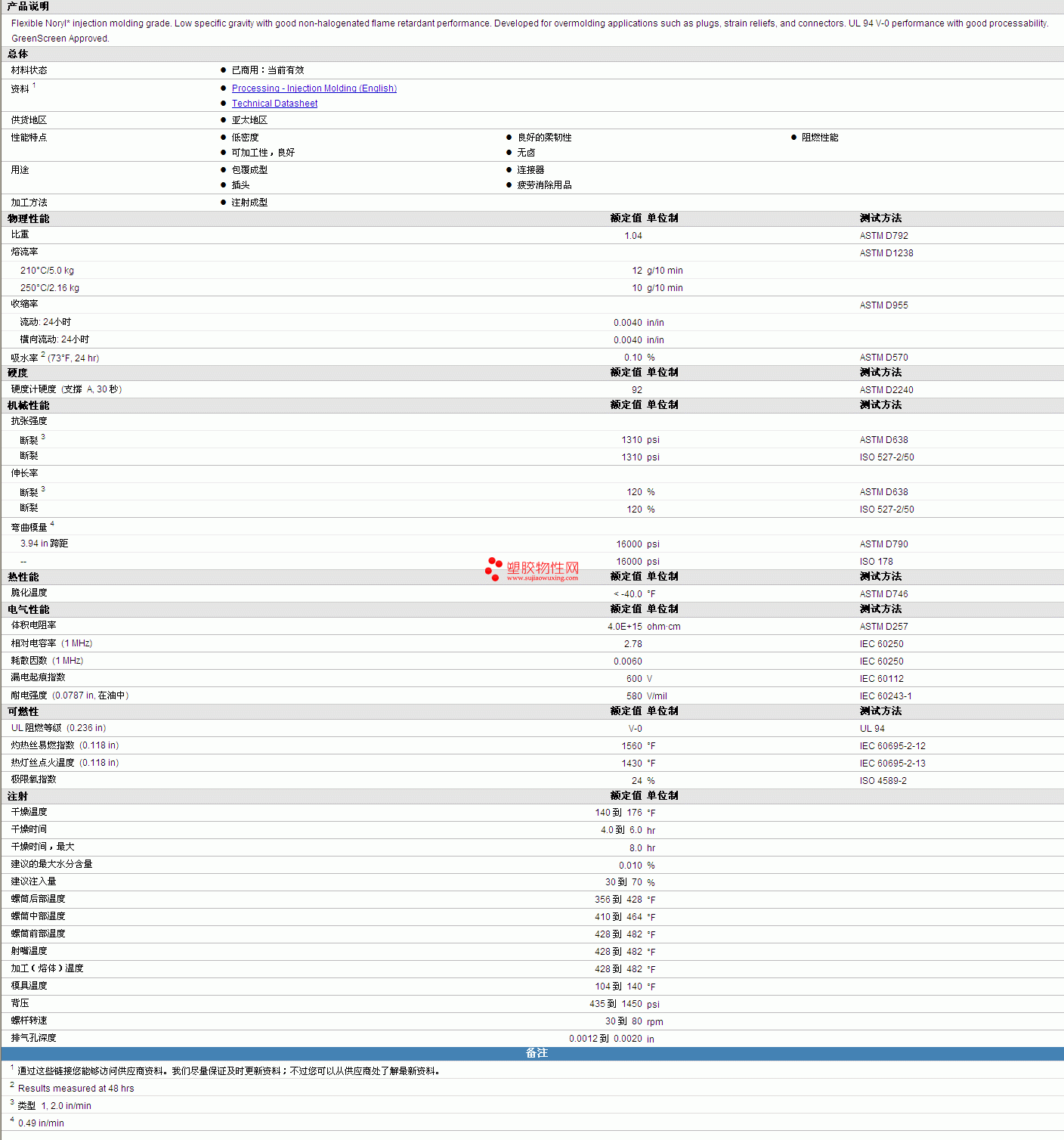The width and height of the screenshot is (1064, 1140).
Task: Click the UL 阻燃等级 (0.236 in) row label
Action: coord(58,728)
